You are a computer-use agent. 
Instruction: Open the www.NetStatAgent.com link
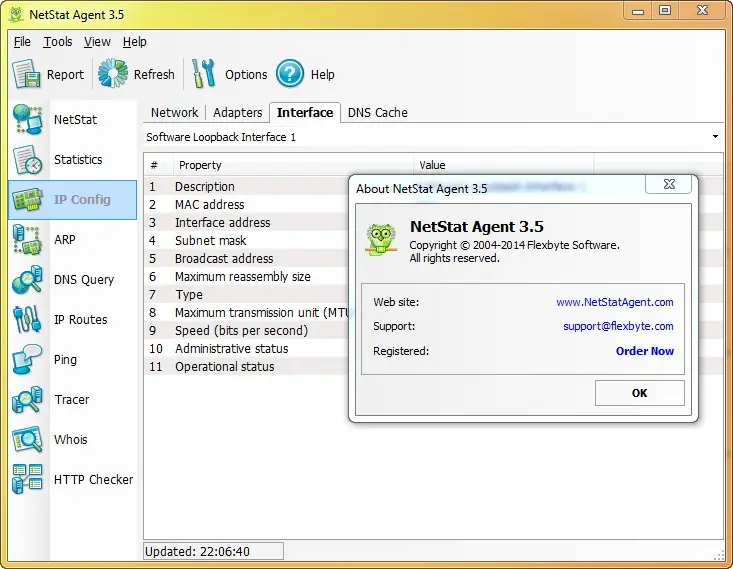click(x=615, y=302)
